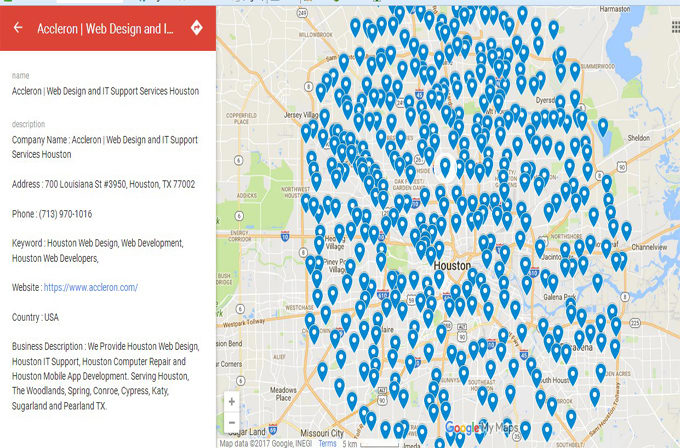Click the Westpark Tollway road label
Screen dimensions: 680x448
[x=243, y=323]
